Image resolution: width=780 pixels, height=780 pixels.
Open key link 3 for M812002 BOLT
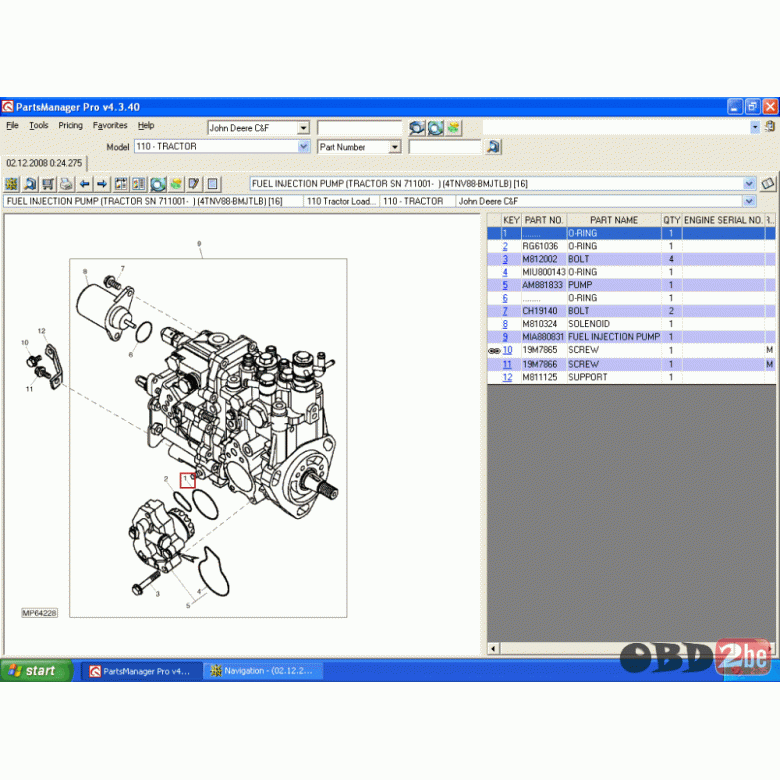[x=505, y=259]
